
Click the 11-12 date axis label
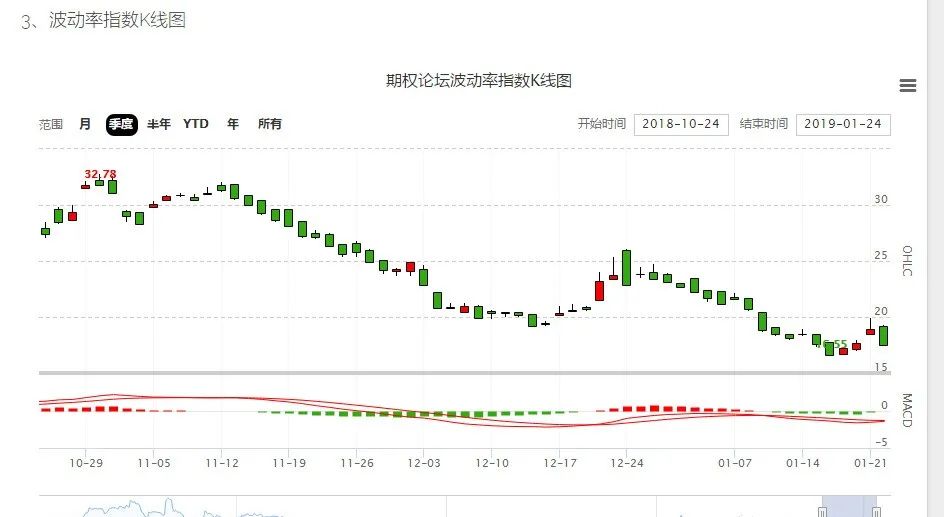coord(222,463)
